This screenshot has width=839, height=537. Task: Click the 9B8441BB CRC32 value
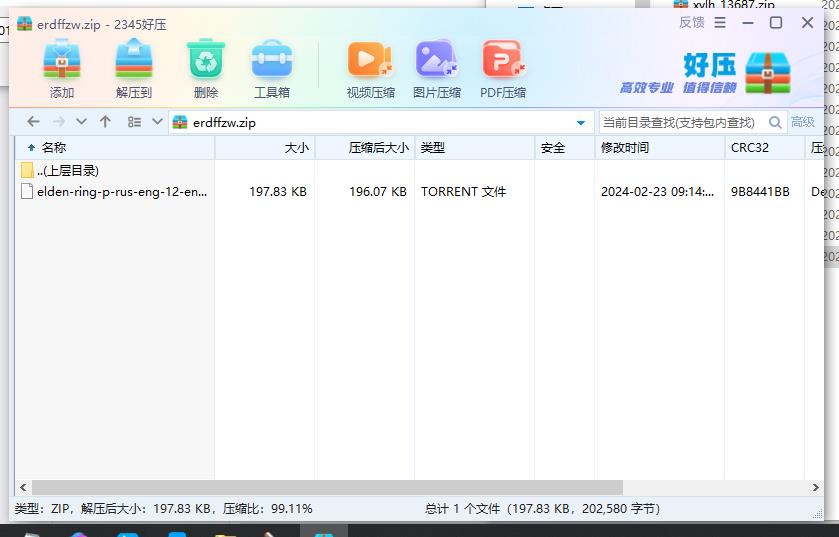[760, 191]
